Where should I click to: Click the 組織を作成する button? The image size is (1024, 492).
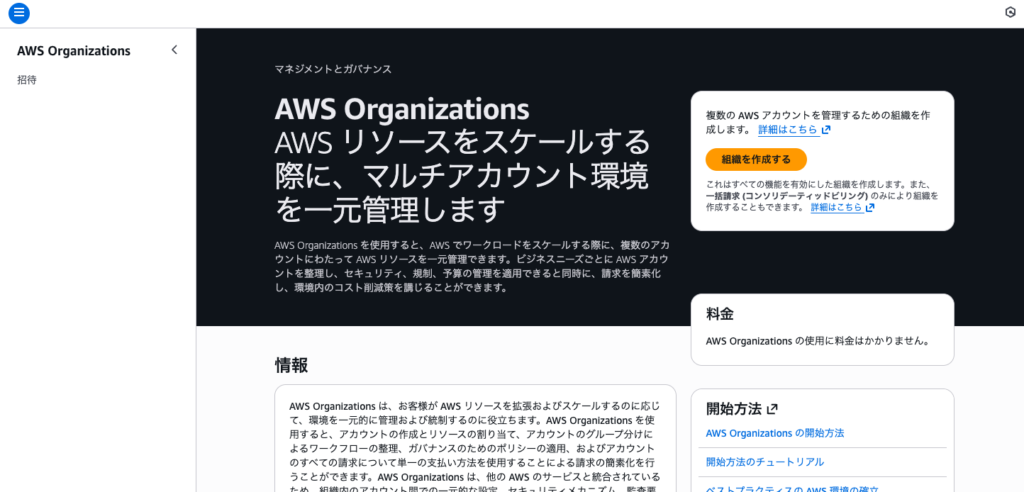coord(756,159)
